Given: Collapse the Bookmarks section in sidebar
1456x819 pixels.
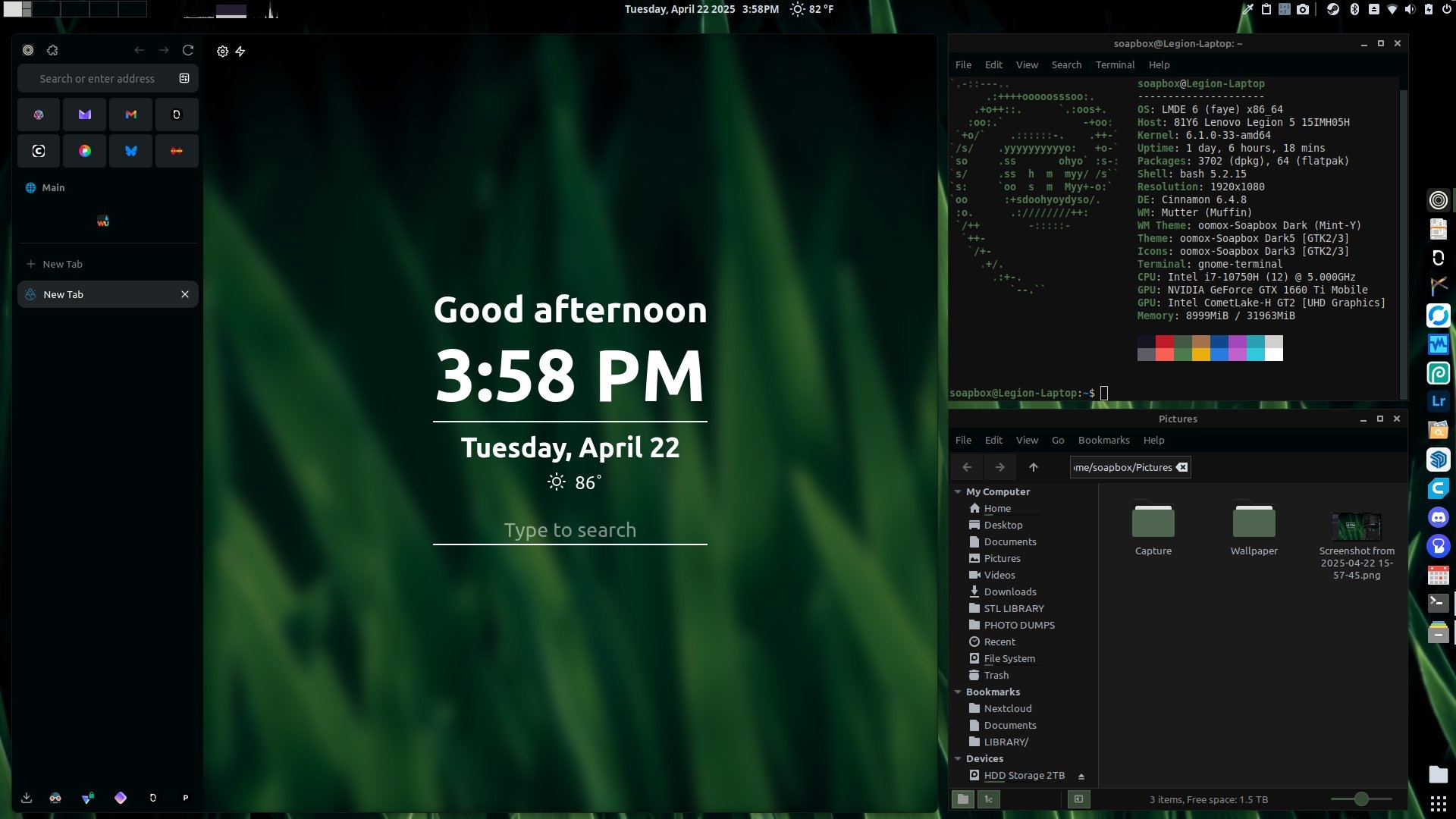Looking at the screenshot, I should tap(958, 692).
